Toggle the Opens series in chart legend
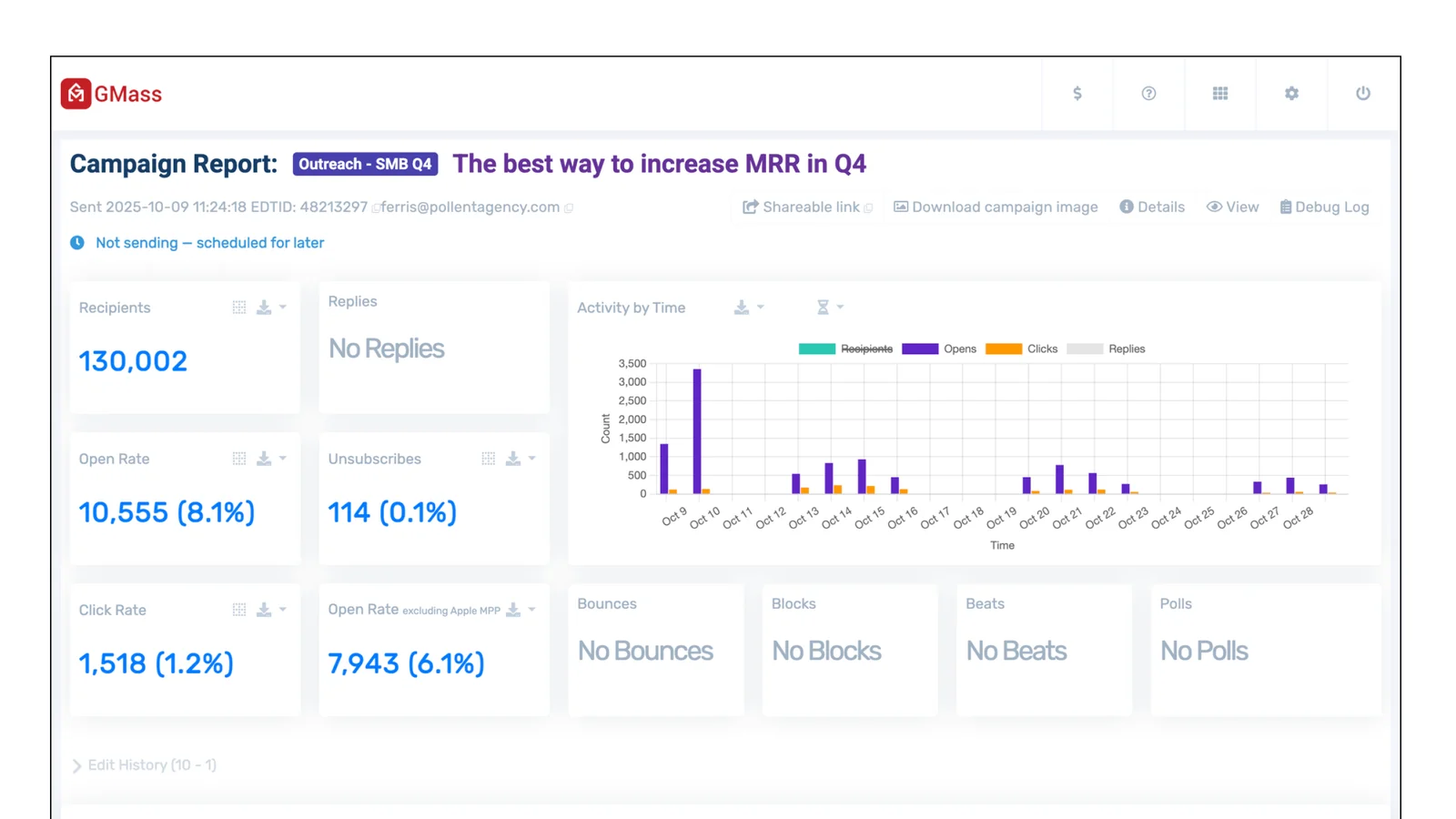Screen dimensions: 1456x819 click(938, 349)
